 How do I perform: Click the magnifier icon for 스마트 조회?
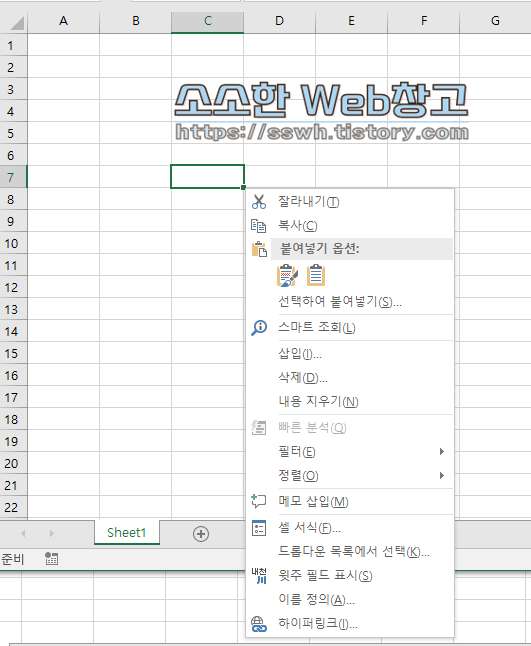(259, 328)
